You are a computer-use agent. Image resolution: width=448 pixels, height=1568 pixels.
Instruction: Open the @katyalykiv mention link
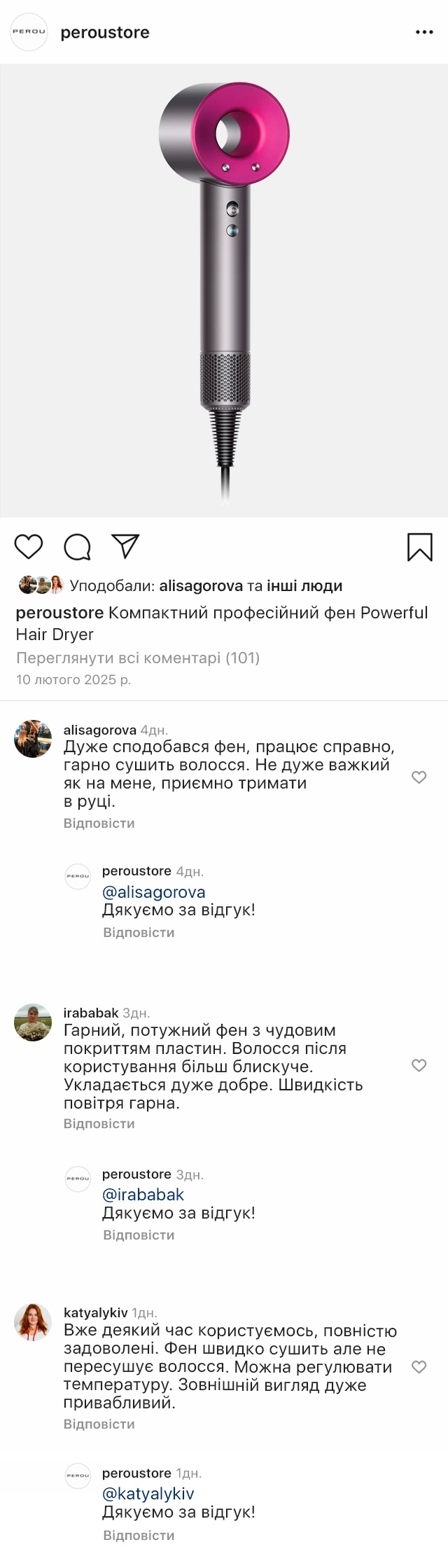[148, 1494]
